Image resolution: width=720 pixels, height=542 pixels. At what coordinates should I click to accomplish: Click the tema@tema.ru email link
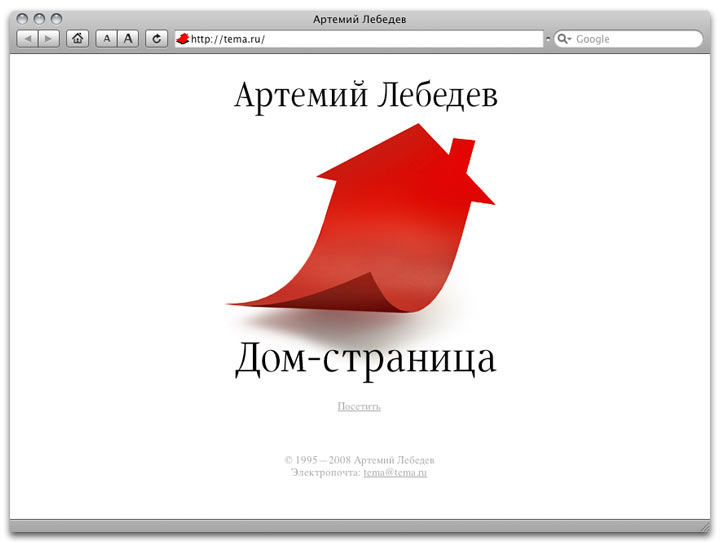point(395,472)
